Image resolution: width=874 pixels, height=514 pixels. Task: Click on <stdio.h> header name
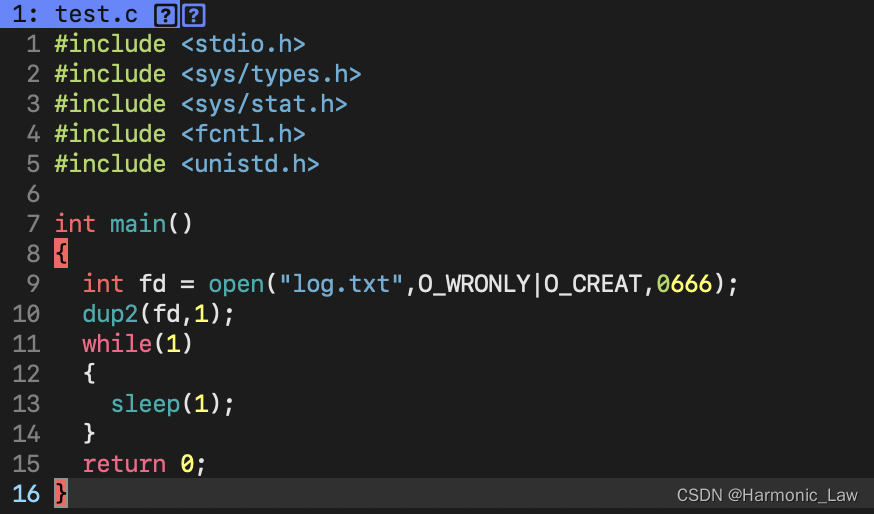[x=243, y=44]
